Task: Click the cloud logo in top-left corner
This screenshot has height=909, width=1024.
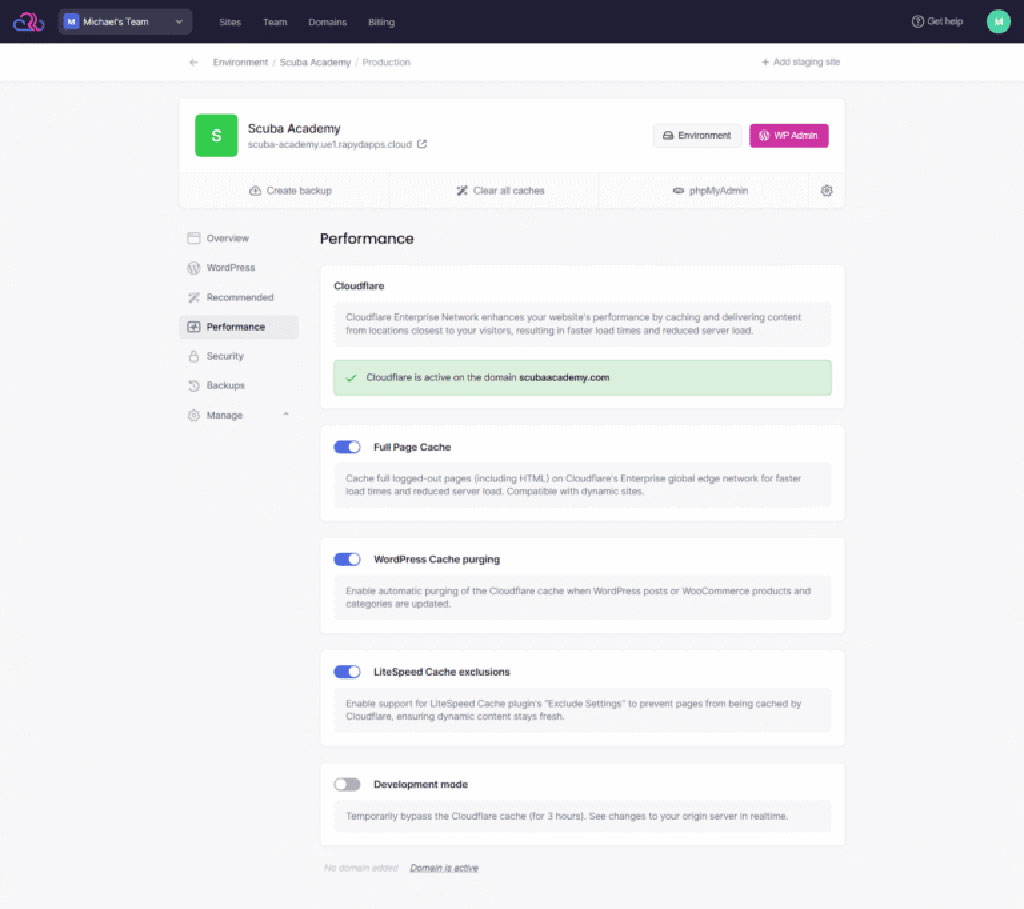Action: 28,21
